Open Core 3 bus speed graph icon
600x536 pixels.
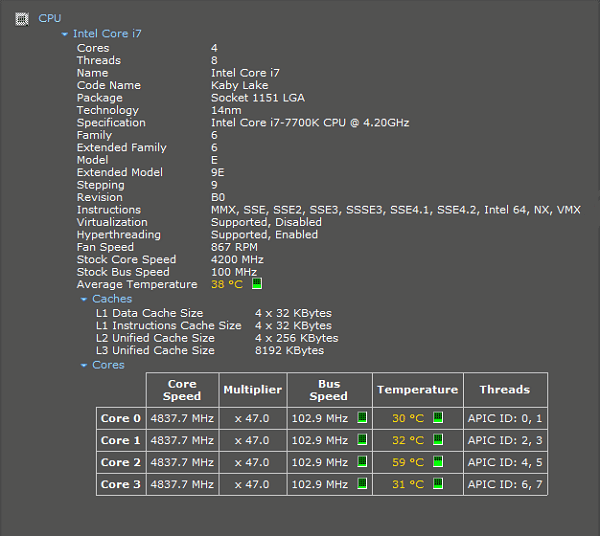[x=362, y=484]
